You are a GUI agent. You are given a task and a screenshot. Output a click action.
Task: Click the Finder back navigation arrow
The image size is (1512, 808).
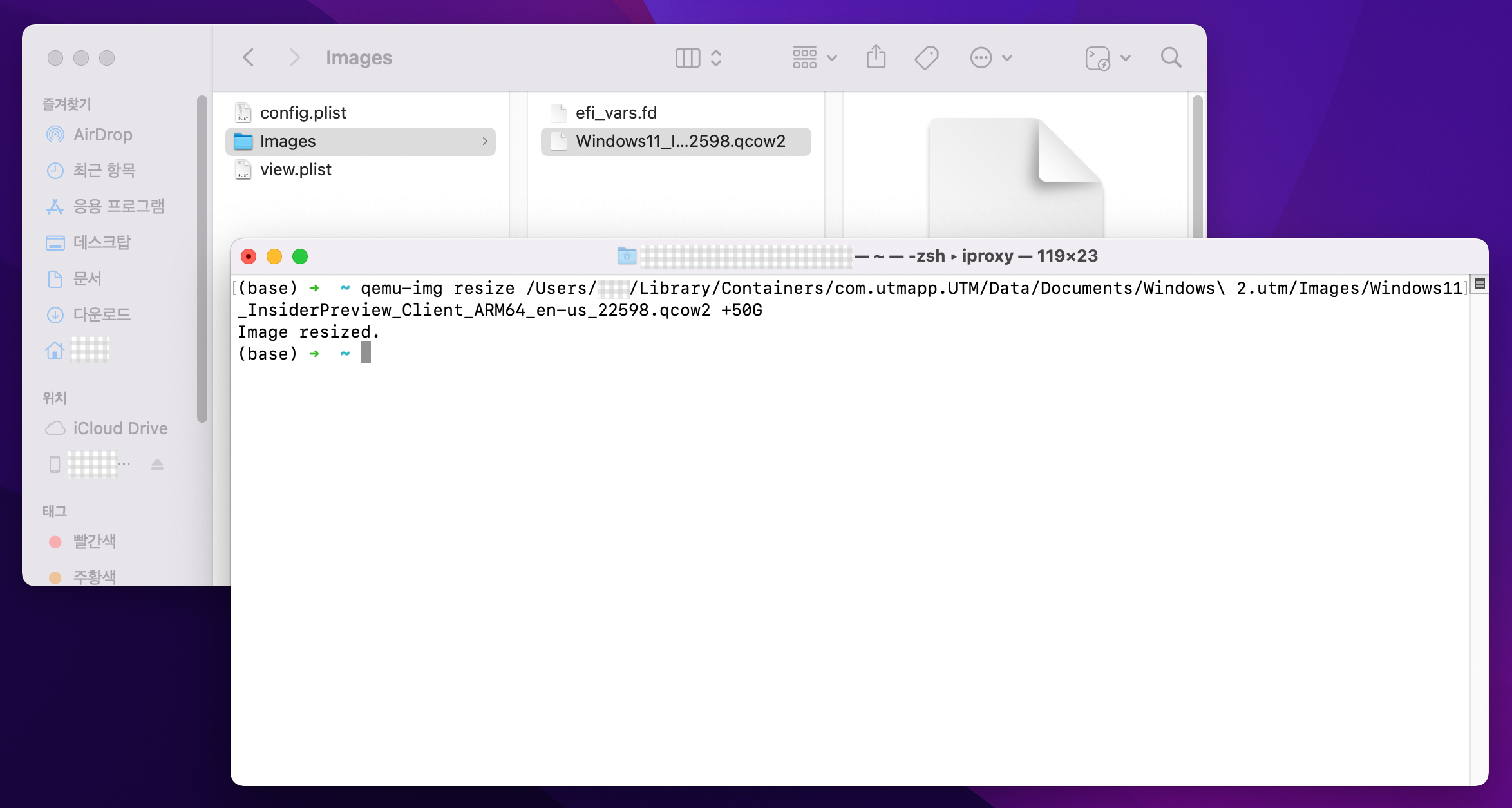[249, 57]
